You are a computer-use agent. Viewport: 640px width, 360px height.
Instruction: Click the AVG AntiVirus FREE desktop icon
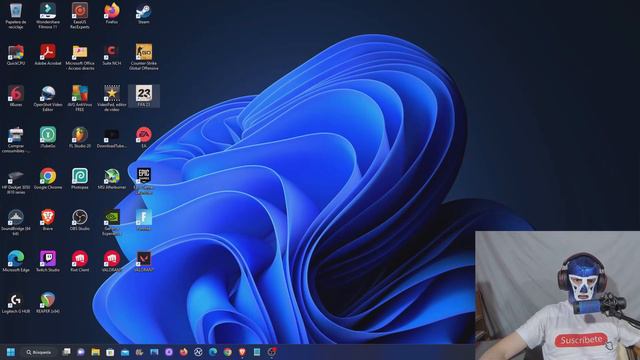pos(80,98)
